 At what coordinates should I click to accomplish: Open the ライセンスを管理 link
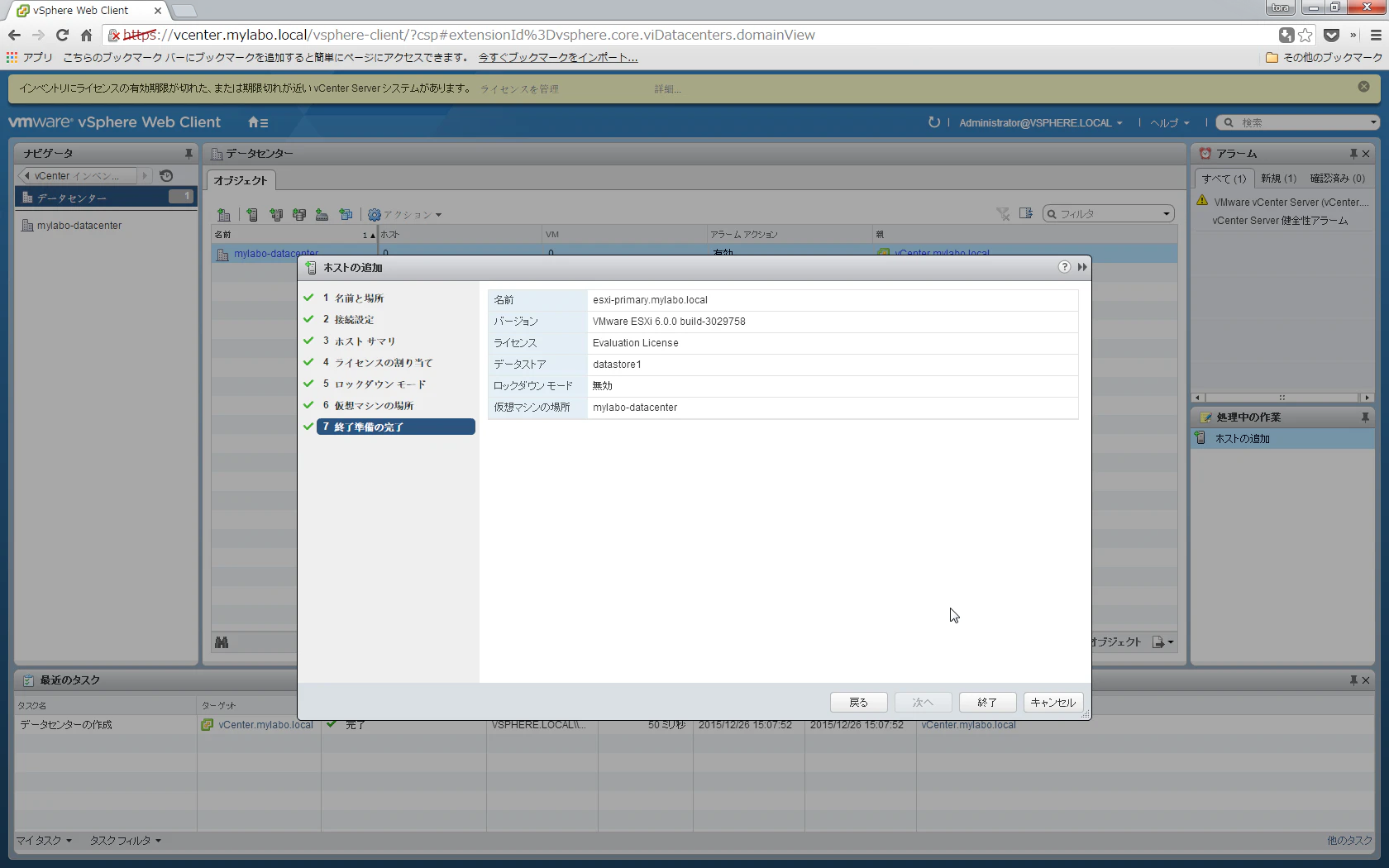pos(519,89)
